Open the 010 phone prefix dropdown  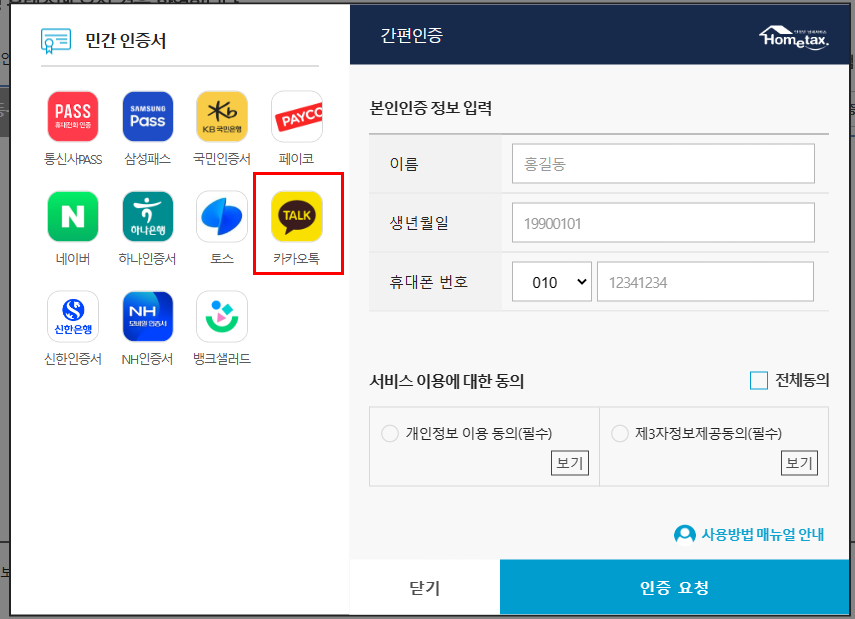[552, 282]
